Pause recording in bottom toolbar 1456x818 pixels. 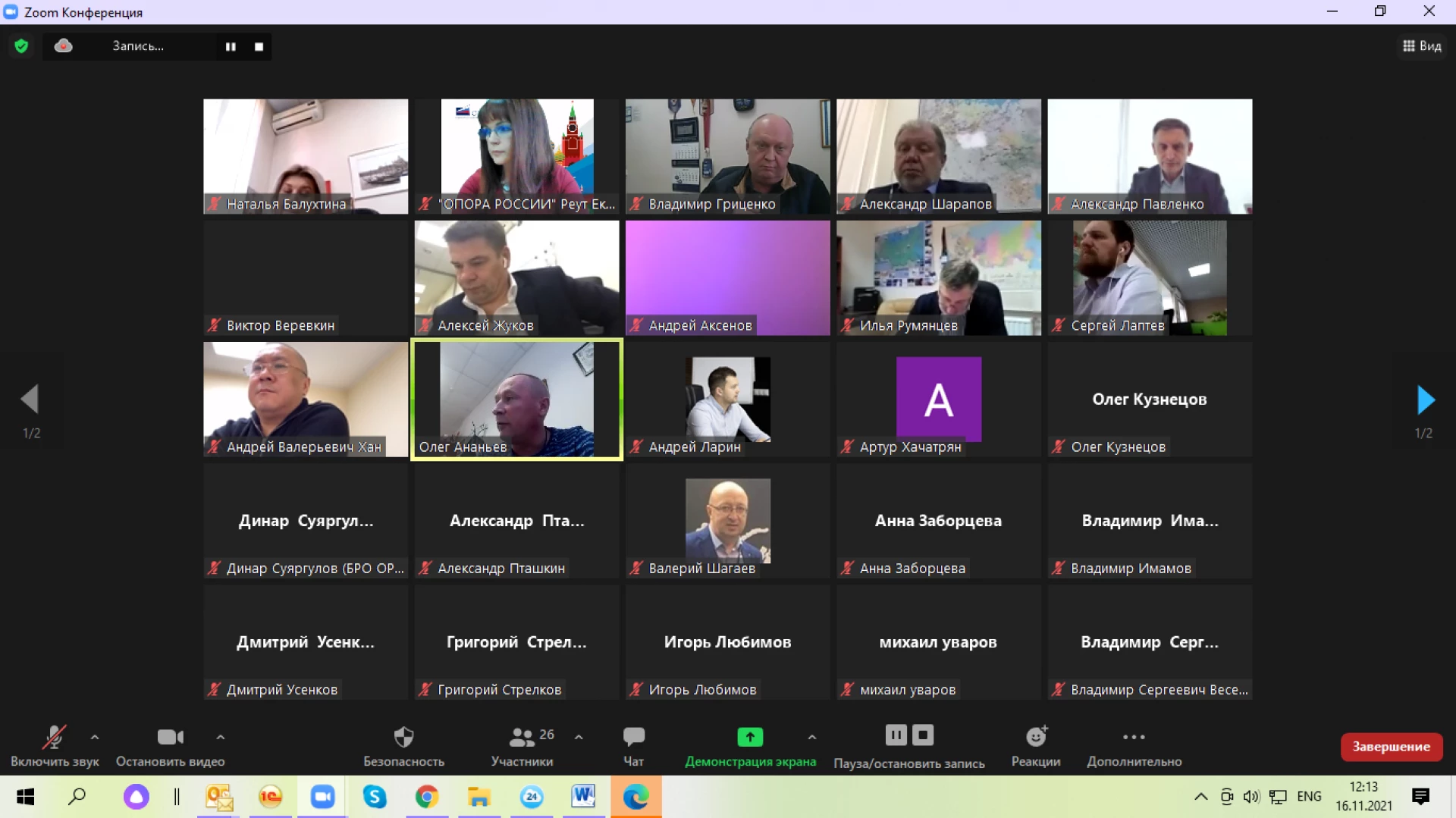pyautogui.click(x=896, y=735)
